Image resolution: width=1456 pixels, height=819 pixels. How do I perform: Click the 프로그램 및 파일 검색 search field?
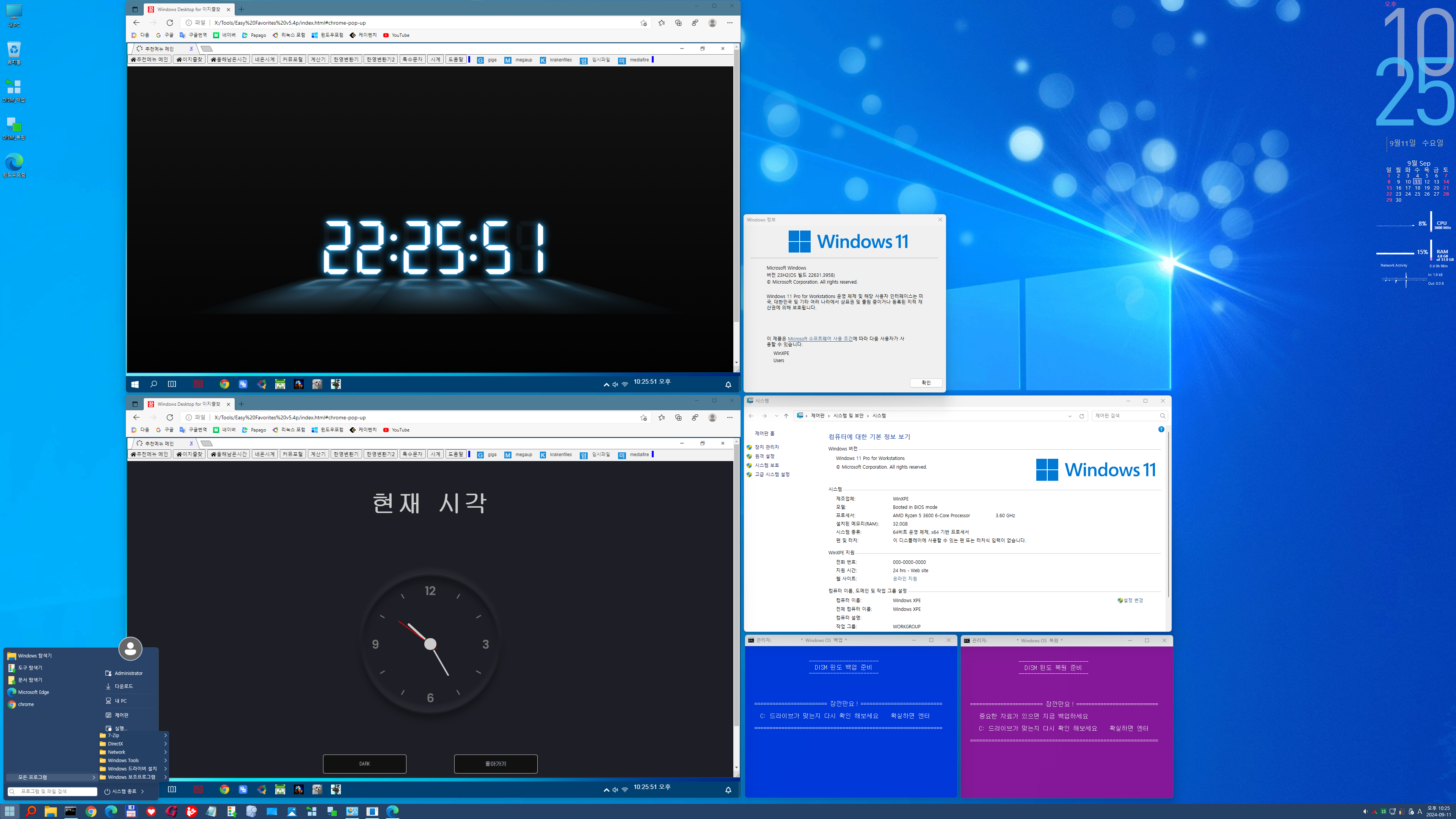[53, 791]
